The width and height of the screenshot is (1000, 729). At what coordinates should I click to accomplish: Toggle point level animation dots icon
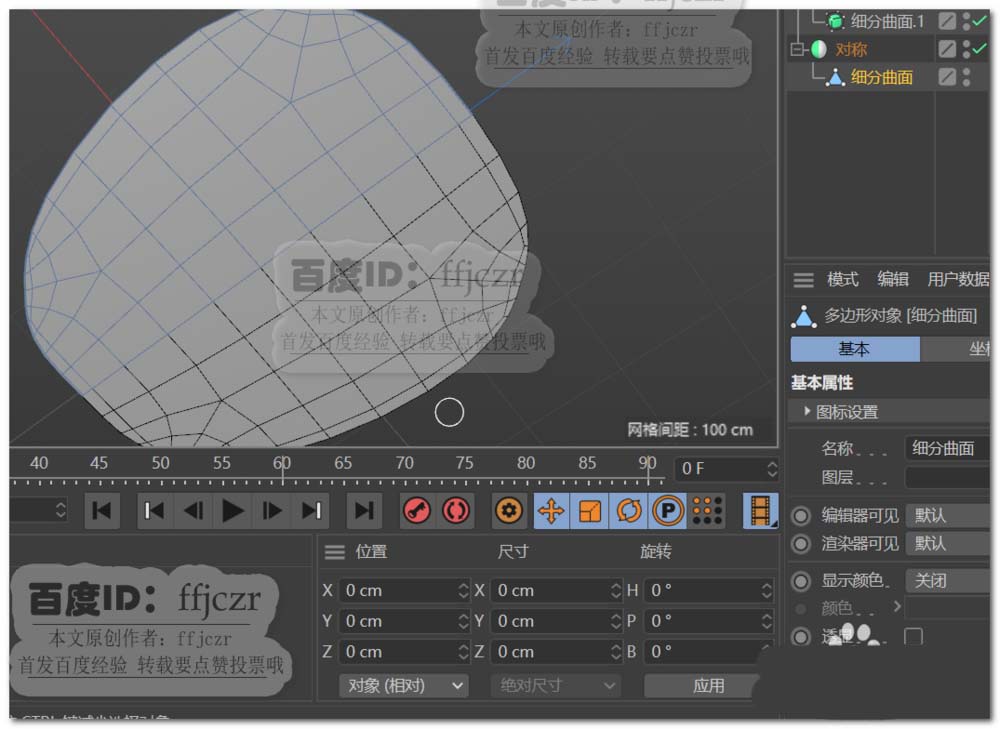[x=707, y=511]
